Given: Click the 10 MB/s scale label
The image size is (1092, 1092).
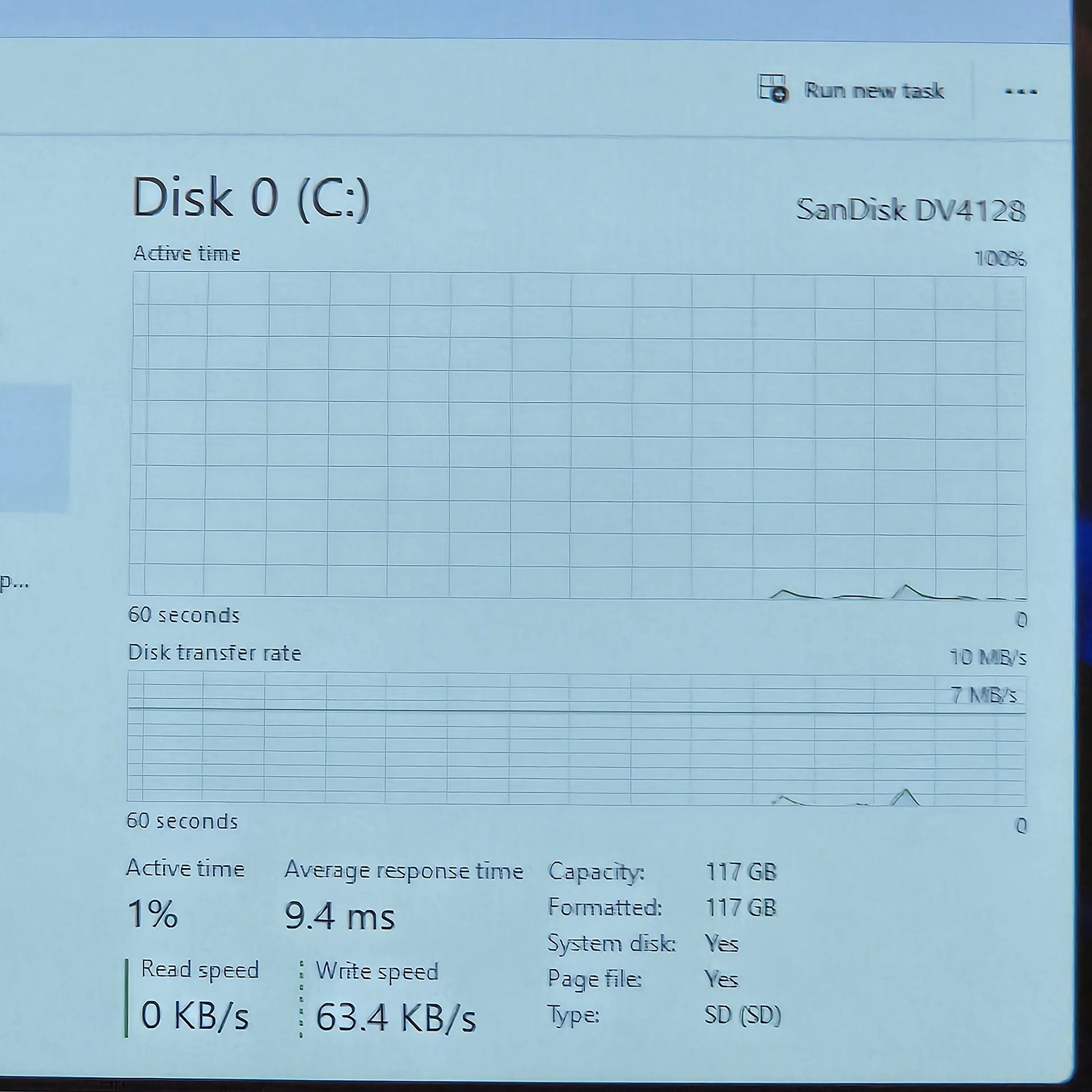Looking at the screenshot, I should point(988,658).
